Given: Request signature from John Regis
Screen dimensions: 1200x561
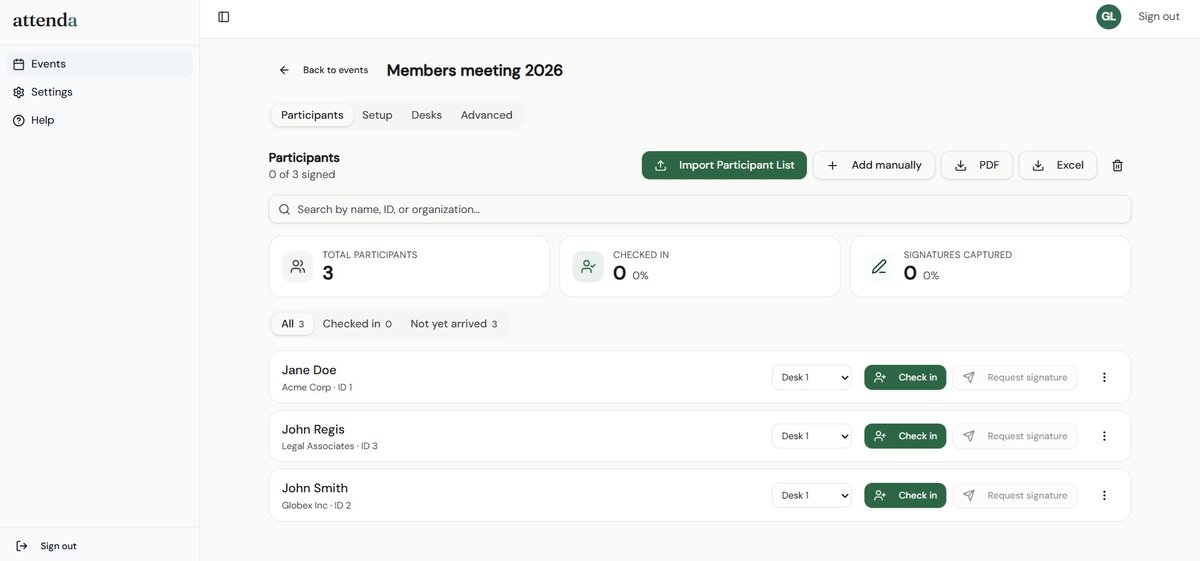Looking at the screenshot, I should tap(1015, 436).
